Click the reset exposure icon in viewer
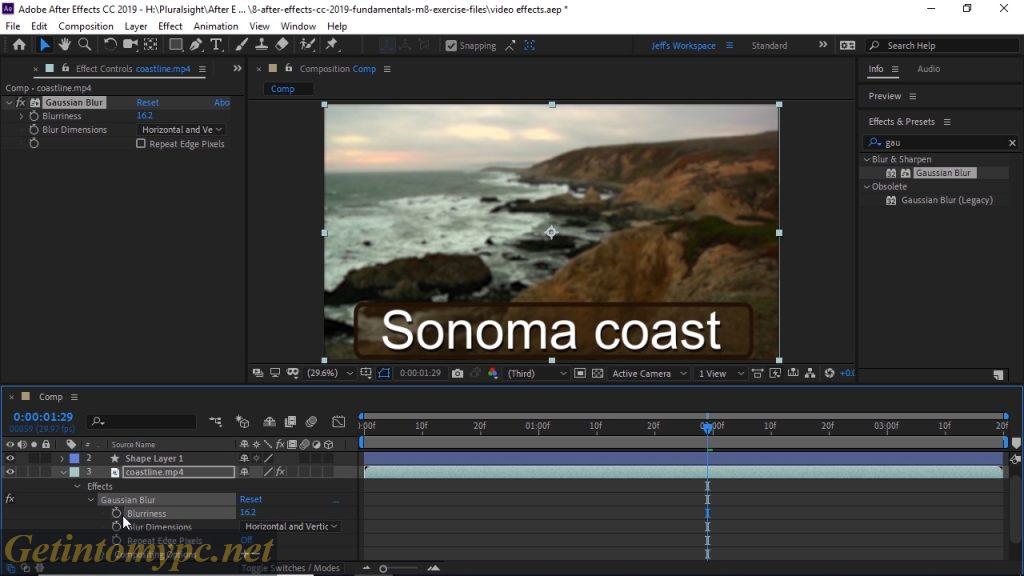Screen dimensions: 1024x576 pyautogui.click(x=829, y=374)
